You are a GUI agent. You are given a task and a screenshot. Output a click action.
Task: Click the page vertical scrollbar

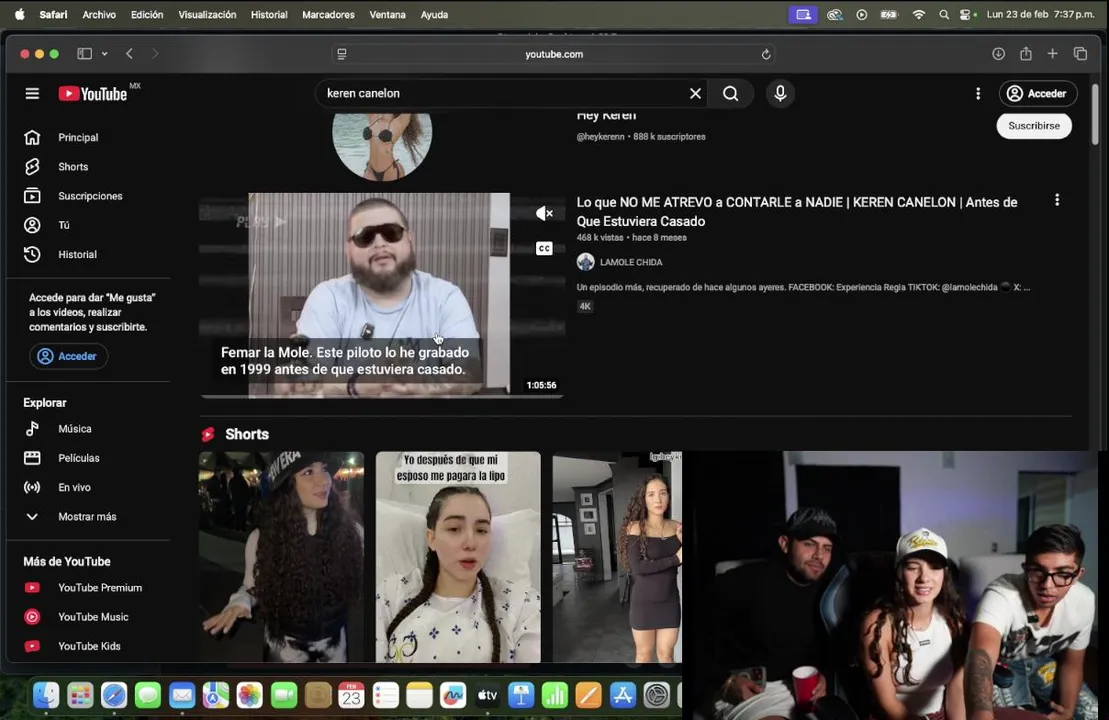click(x=1095, y=113)
